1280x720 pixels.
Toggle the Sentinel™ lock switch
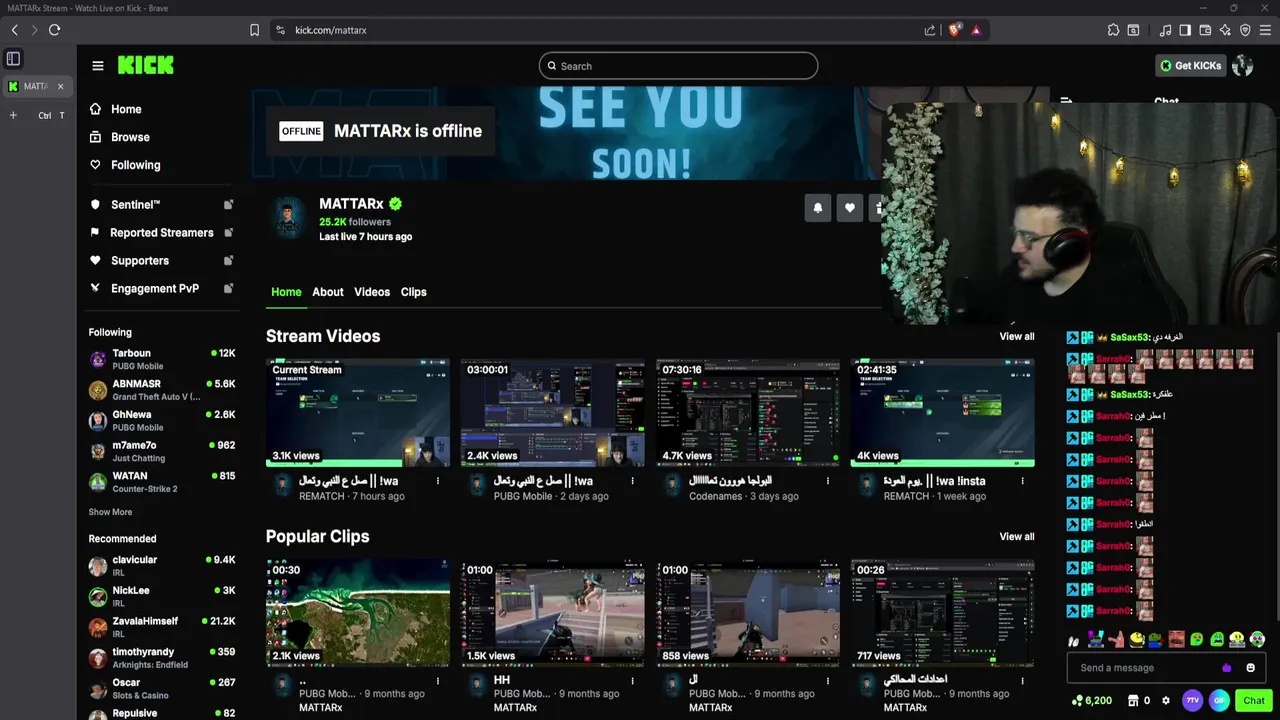click(x=228, y=205)
